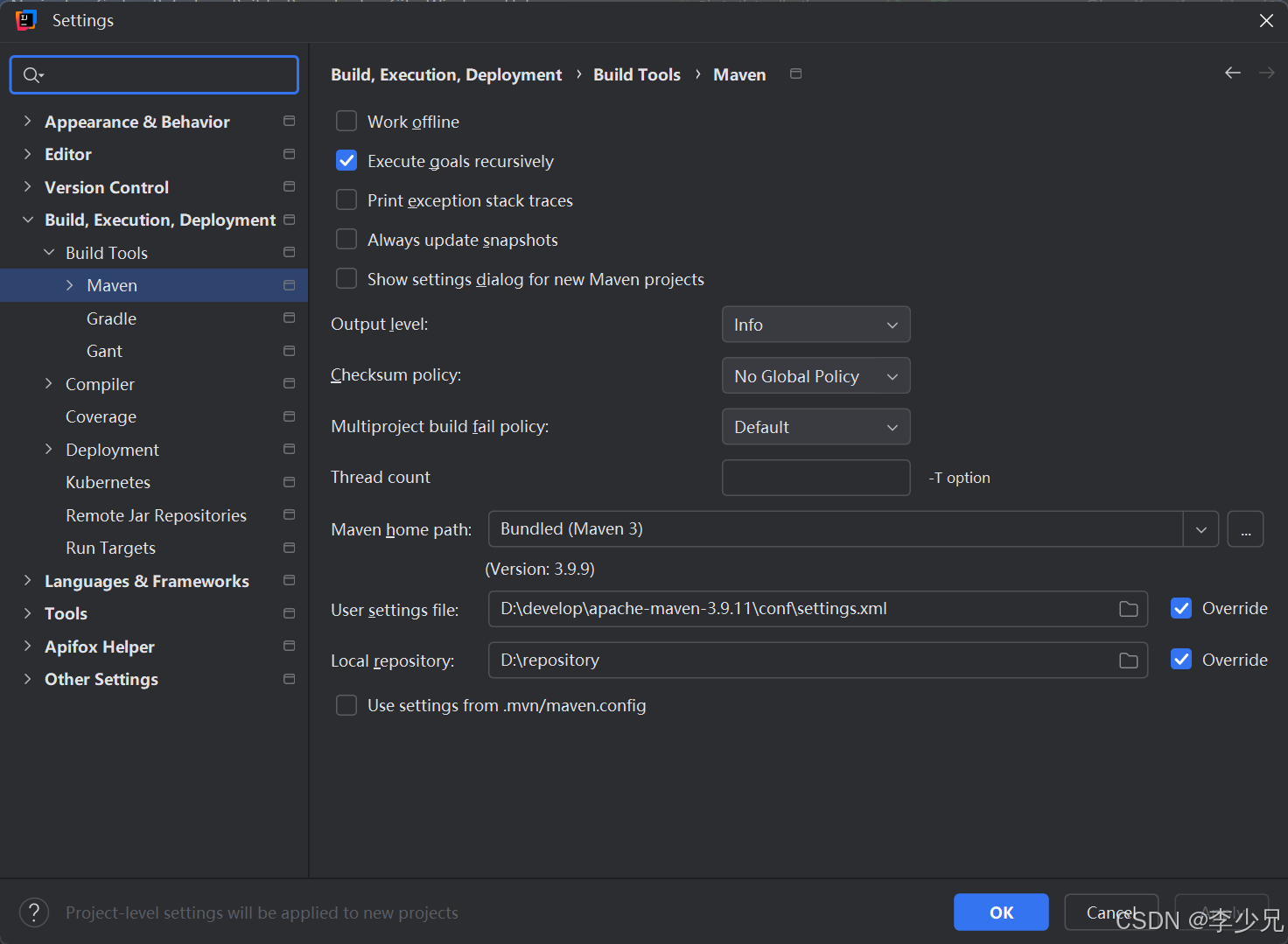Uncheck Execute goals recursively

click(346, 160)
